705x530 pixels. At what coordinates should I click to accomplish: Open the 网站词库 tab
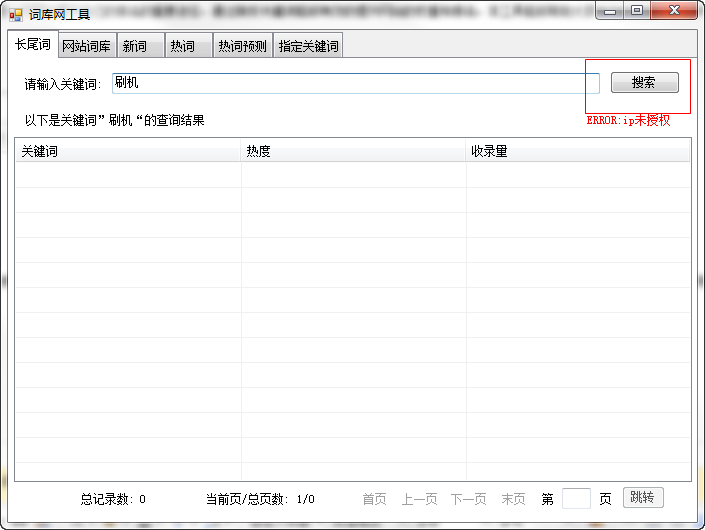point(87,45)
